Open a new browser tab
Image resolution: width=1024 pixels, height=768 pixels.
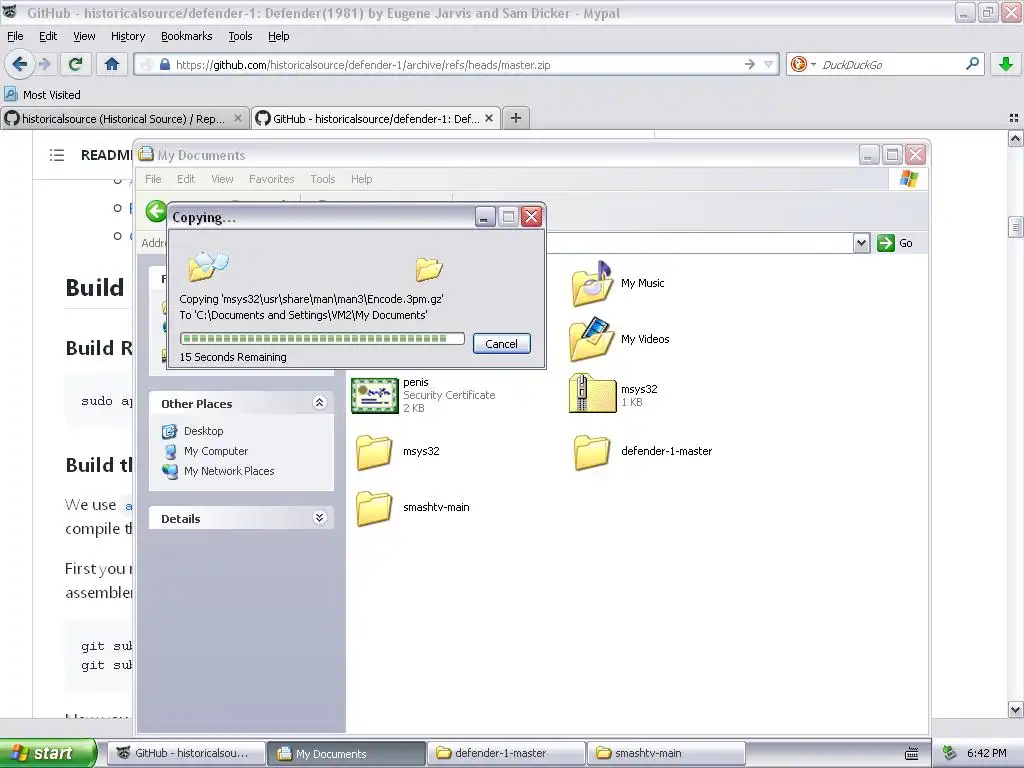[x=516, y=118]
